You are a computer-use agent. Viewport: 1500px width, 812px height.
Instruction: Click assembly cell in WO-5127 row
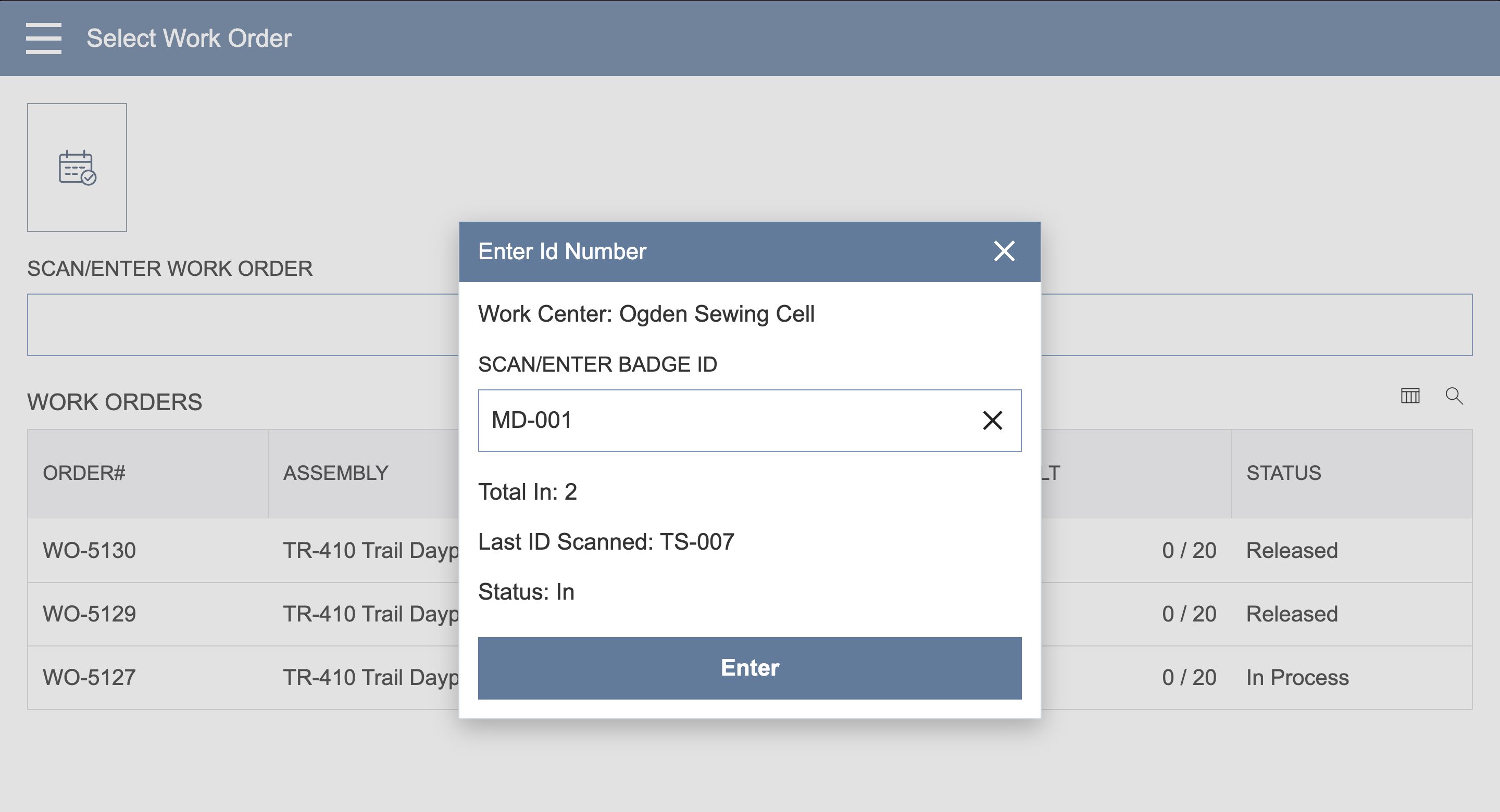point(371,677)
